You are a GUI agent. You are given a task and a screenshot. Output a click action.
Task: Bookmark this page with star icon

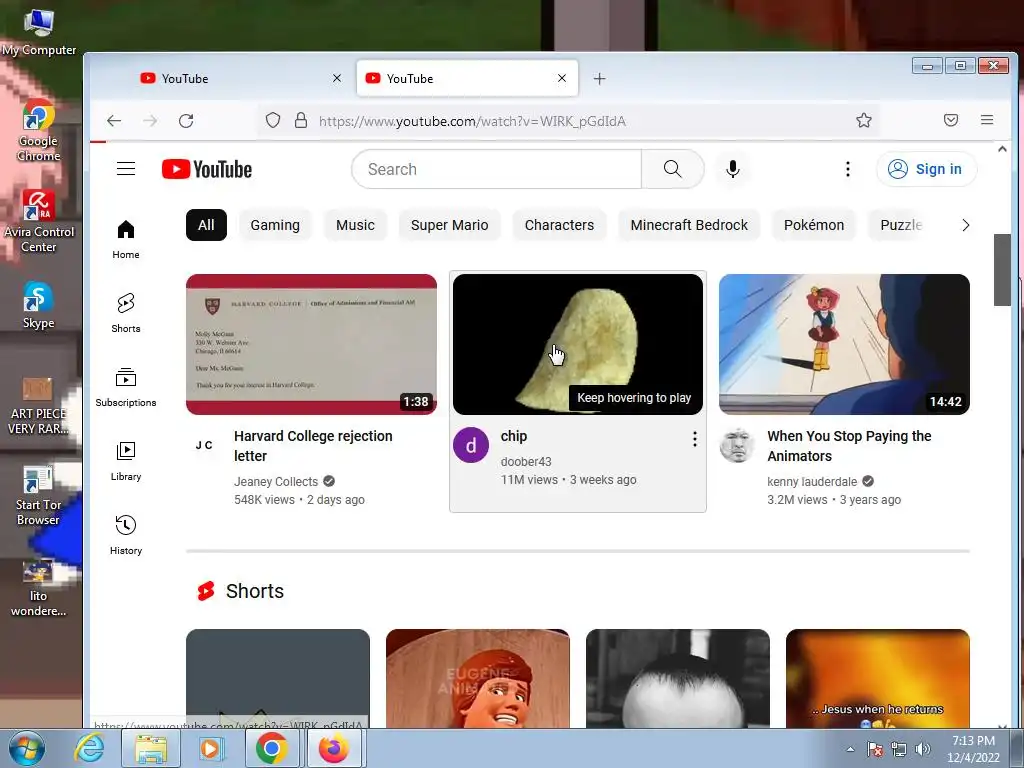pos(864,120)
